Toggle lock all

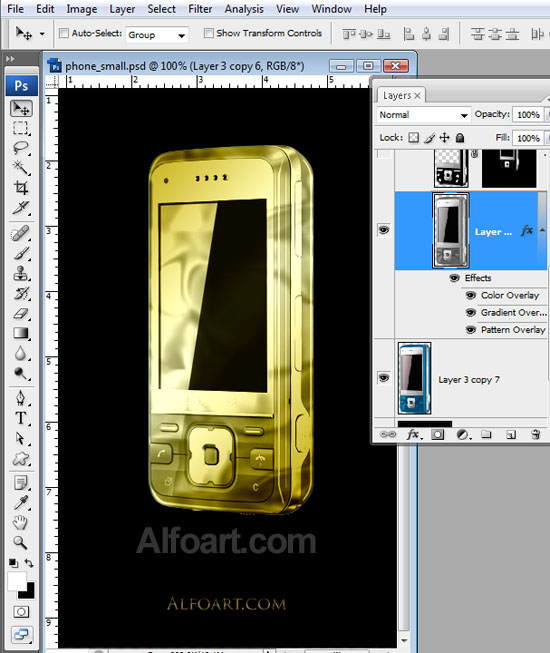click(460, 137)
